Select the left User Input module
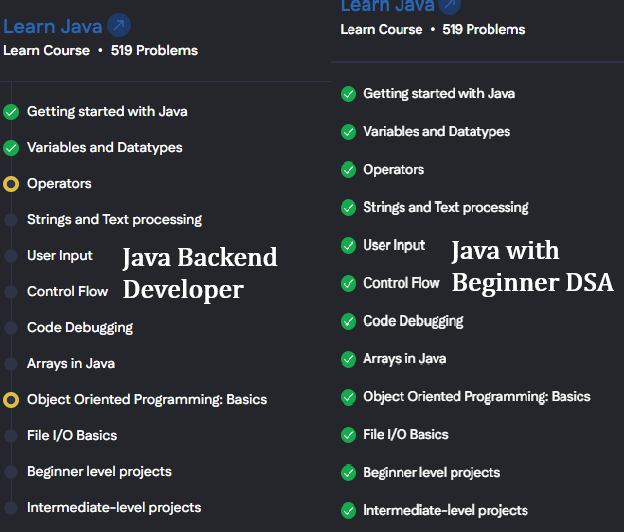This screenshot has width=624, height=532. point(60,255)
